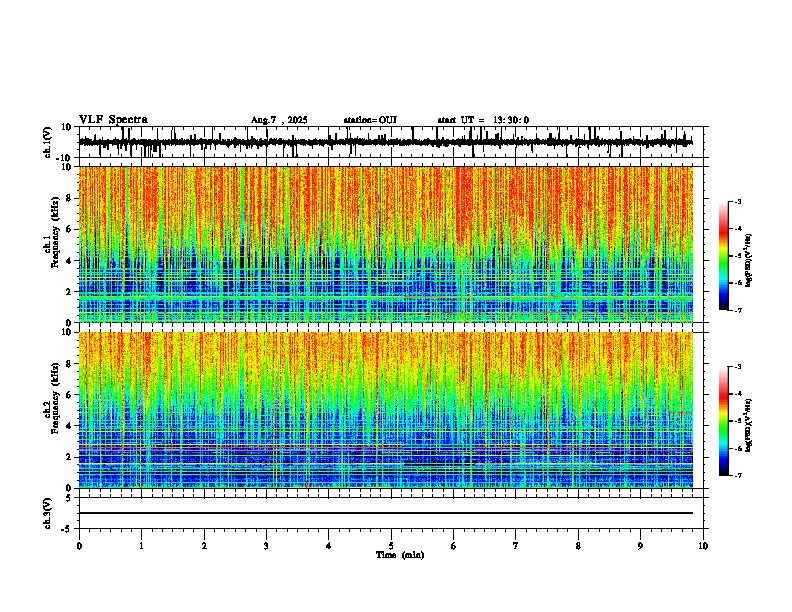
Task: Click time-axis tick label "1"
Action: pyautogui.click(x=141, y=546)
